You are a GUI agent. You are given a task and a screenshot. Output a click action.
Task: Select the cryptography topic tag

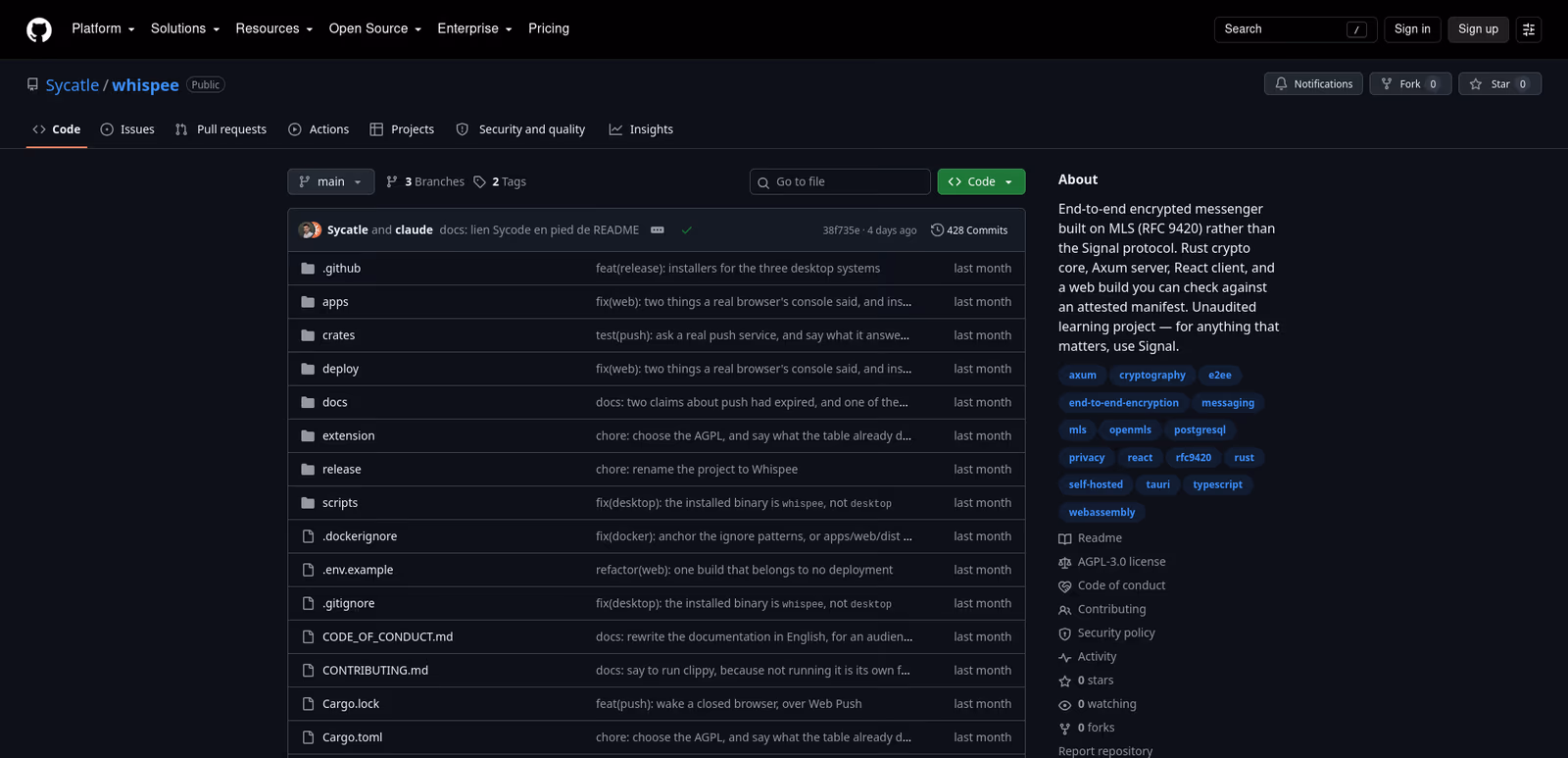point(1151,376)
